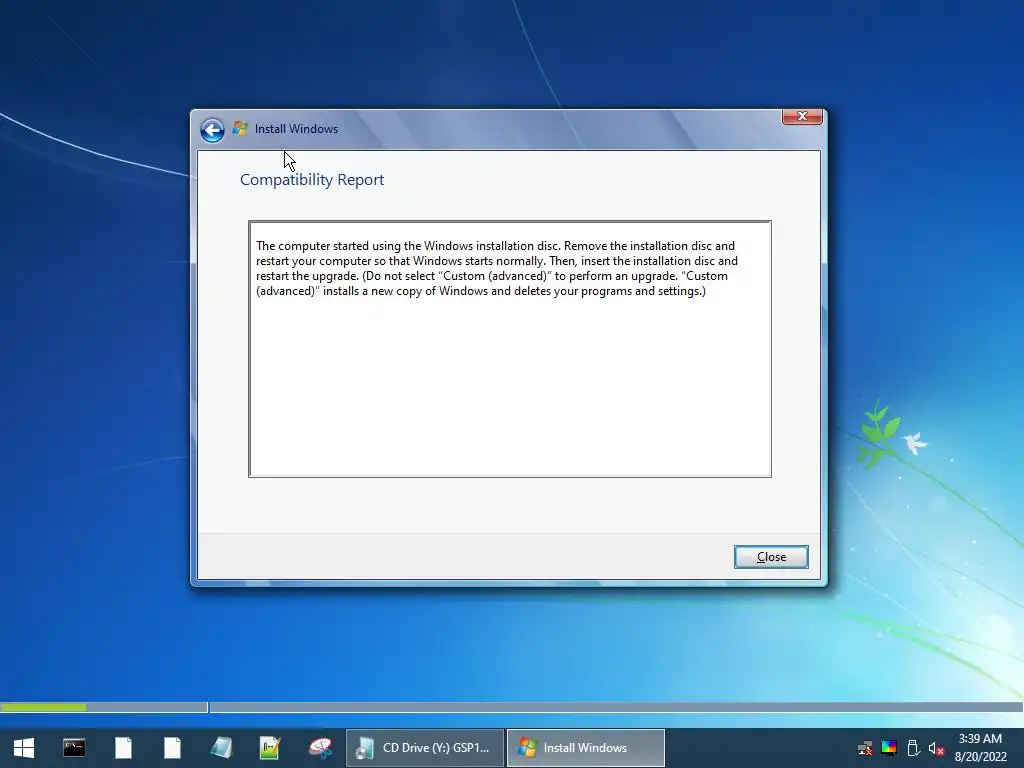Screen dimensions: 1024x768
Task: Open the green notepad with pencil icon
Action: (270, 748)
